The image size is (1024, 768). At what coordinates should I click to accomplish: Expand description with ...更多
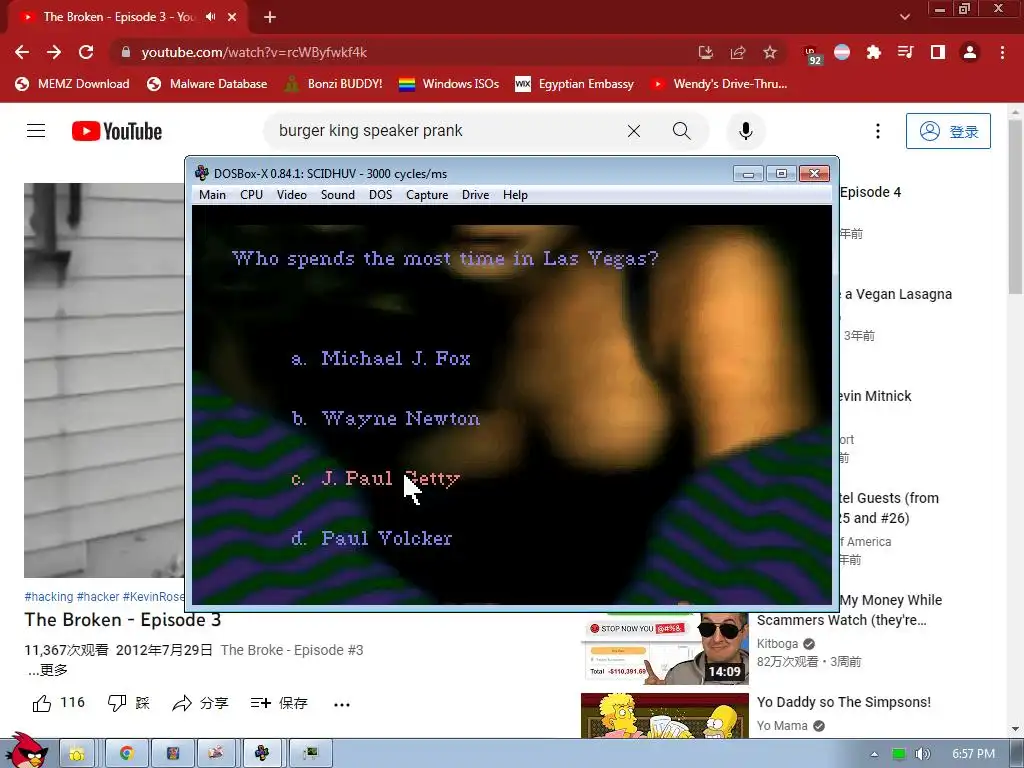click(48, 670)
